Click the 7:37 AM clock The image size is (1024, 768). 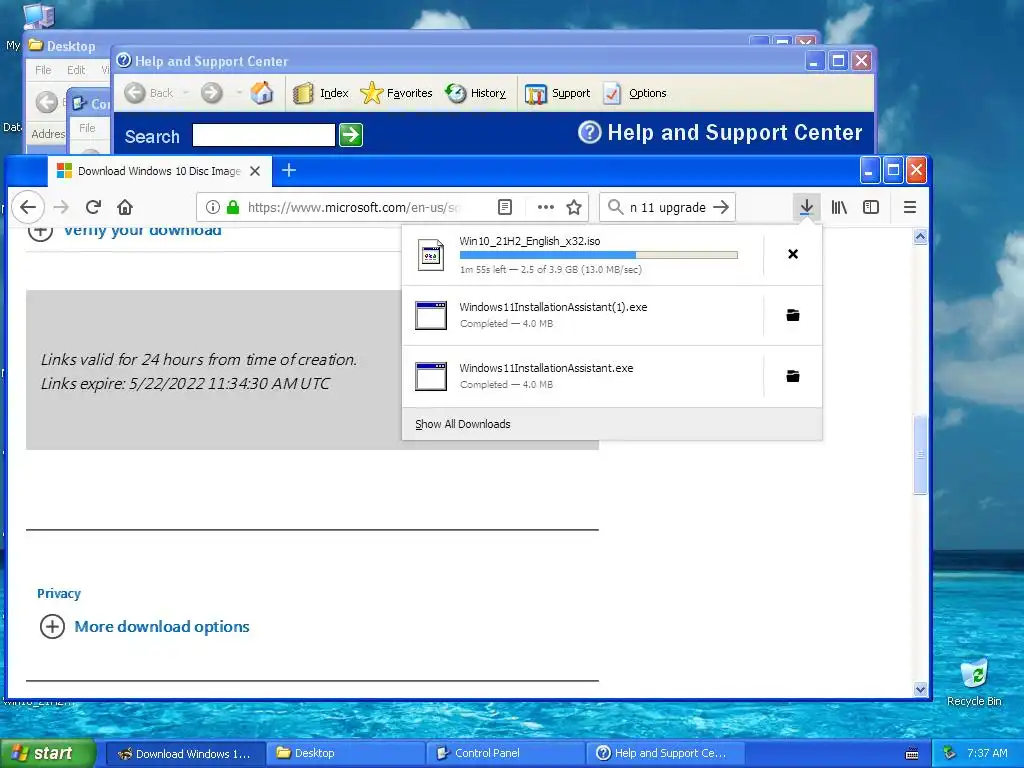[x=987, y=754]
